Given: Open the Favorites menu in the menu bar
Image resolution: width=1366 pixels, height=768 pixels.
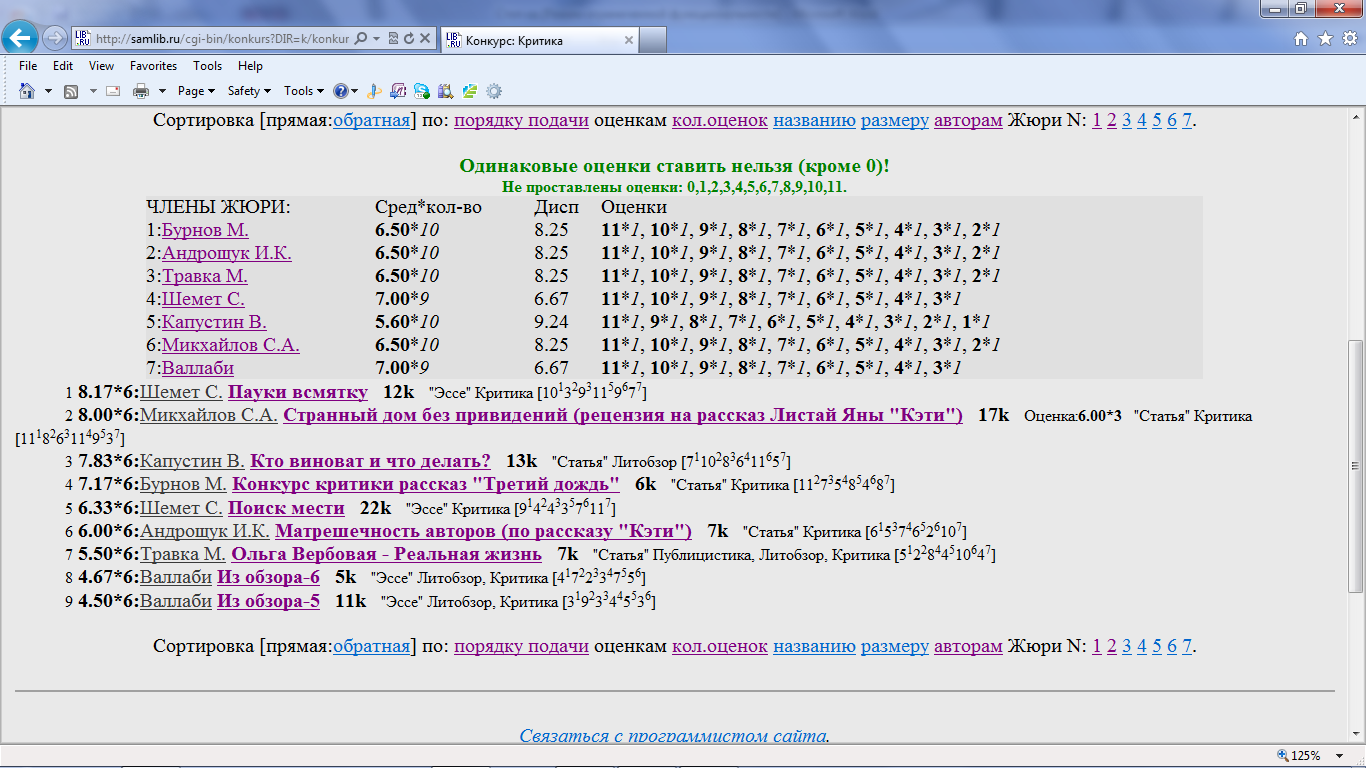Looking at the screenshot, I should pos(153,66).
